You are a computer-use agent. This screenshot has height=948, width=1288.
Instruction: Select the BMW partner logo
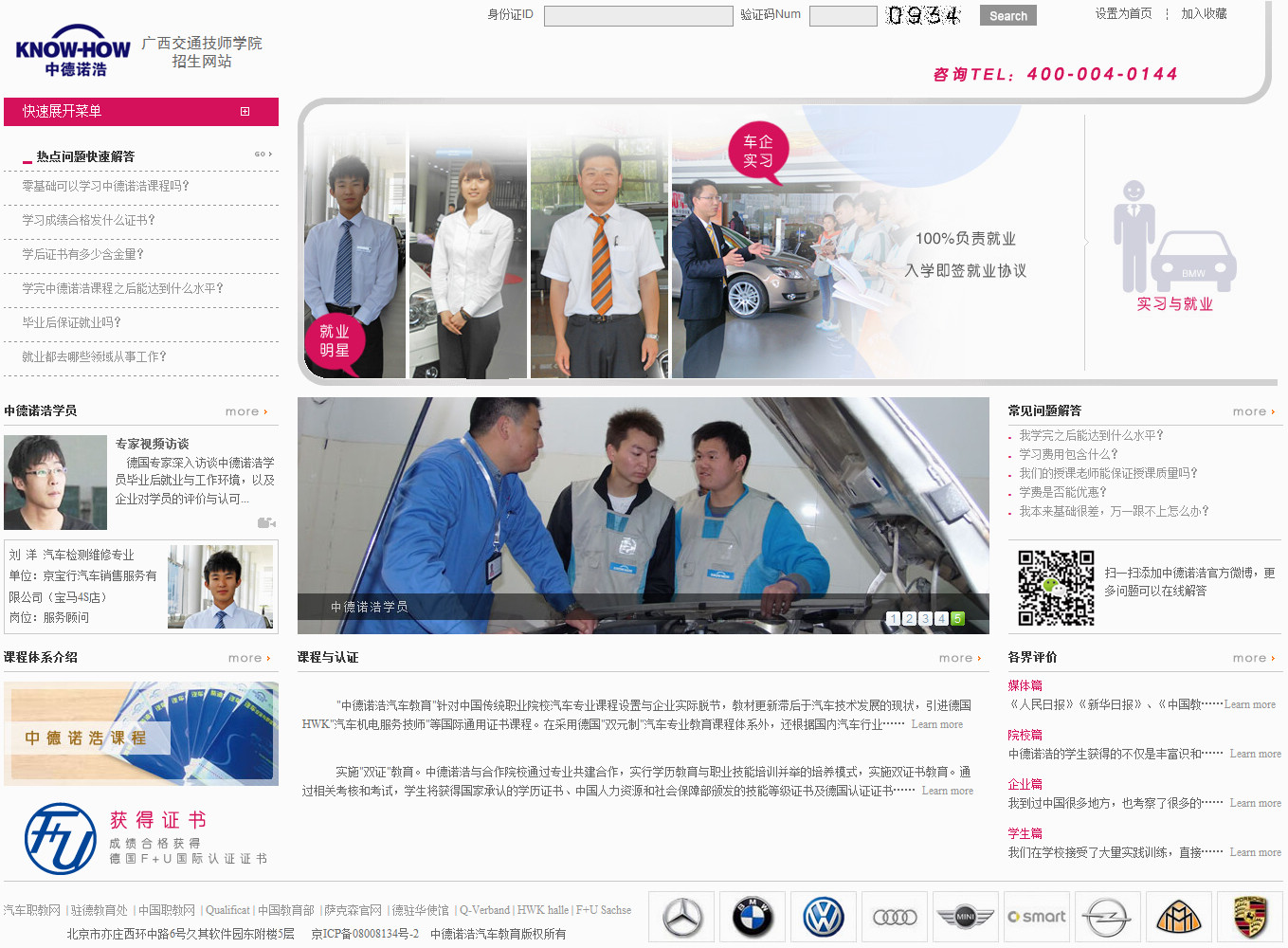click(752, 917)
